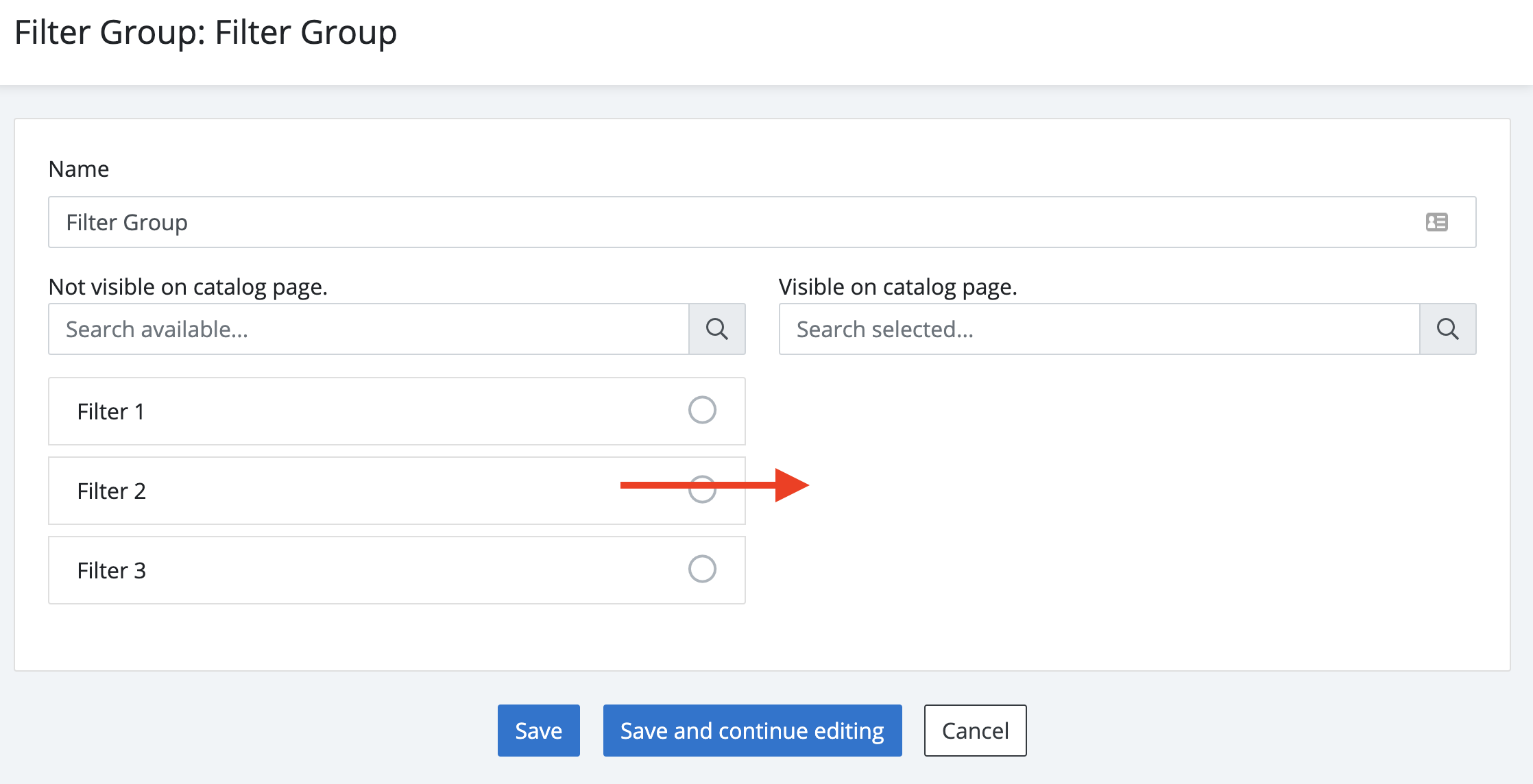Click the red arrow pointing right

(x=788, y=485)
